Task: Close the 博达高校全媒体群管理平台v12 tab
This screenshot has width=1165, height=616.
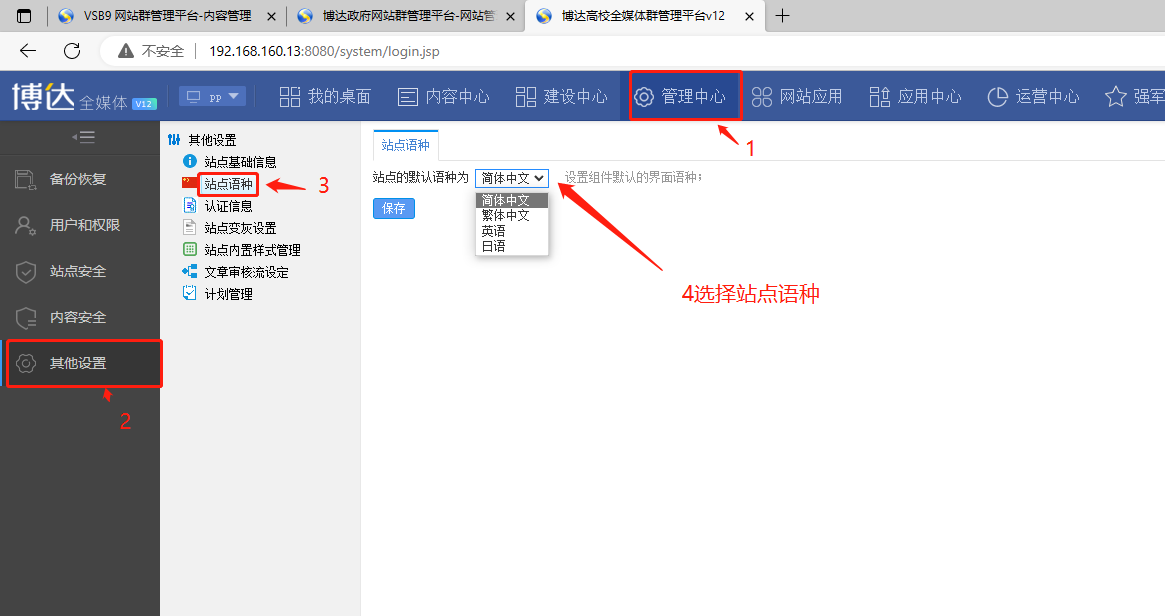Action: [x=750, y=16]
